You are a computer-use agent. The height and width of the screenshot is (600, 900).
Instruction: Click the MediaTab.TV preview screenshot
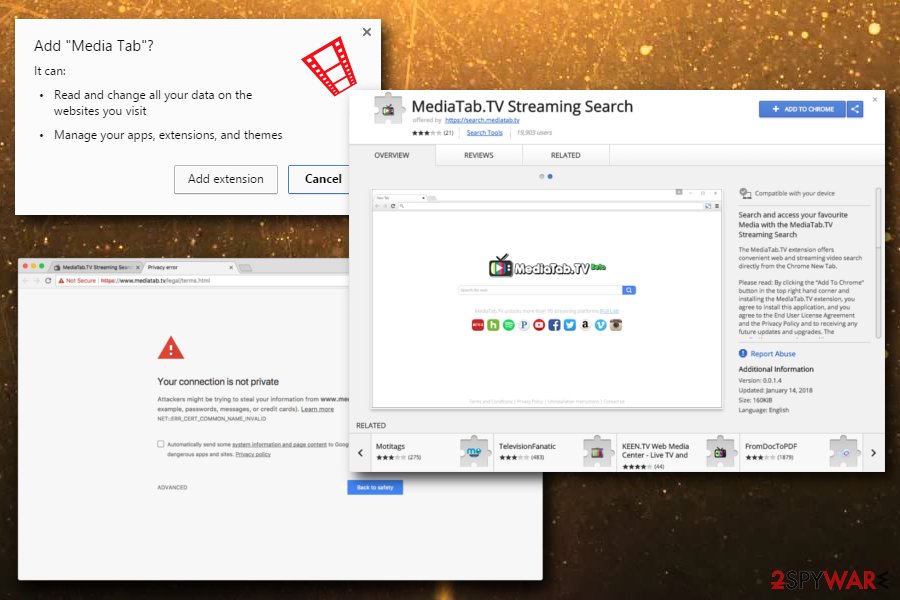(547, 299)
